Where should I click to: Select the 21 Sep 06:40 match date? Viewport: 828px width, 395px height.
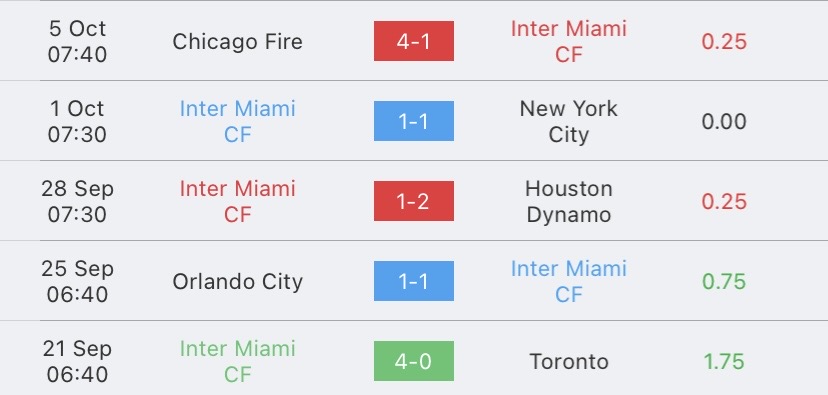[78, 361]
